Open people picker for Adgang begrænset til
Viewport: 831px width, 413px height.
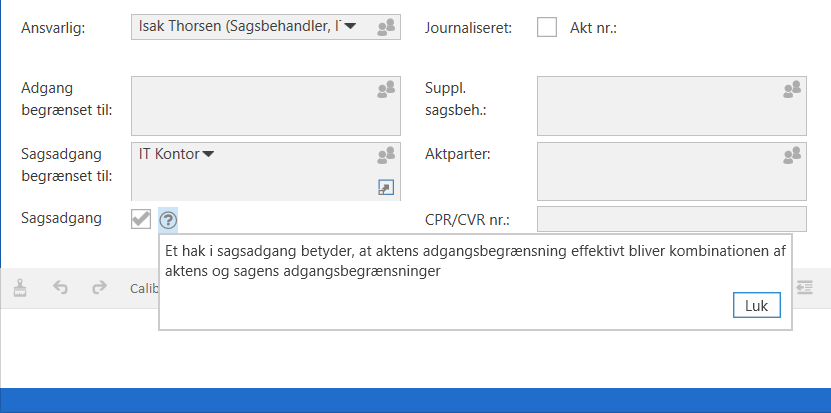386,91
